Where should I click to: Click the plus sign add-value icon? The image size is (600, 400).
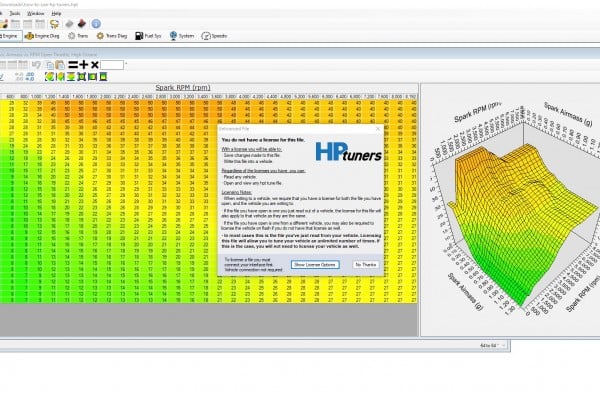click(x=84, y=65)
